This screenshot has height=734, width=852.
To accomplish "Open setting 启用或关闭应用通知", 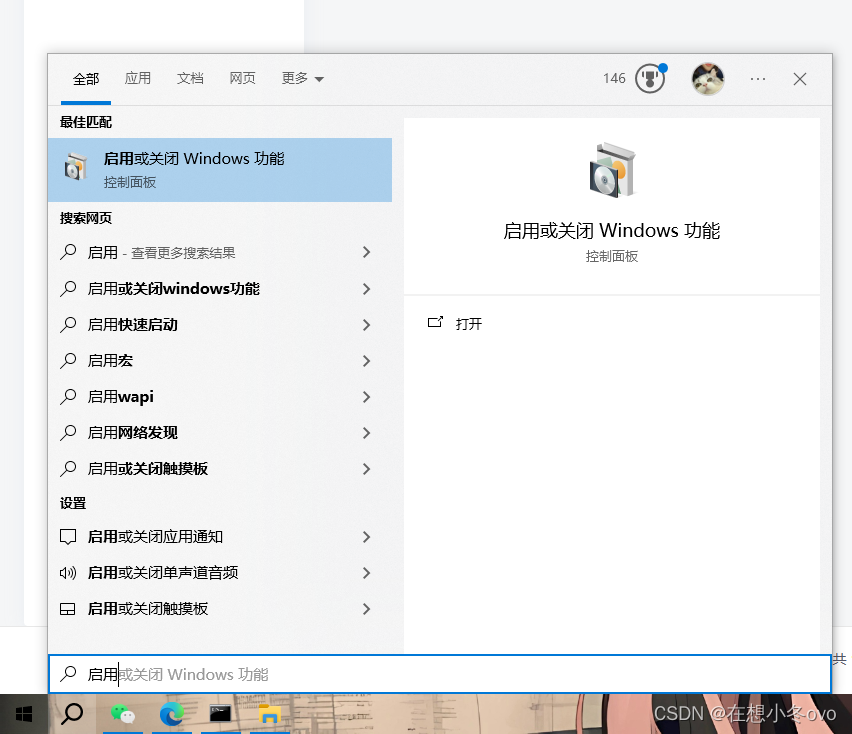I will click(220, 537).
